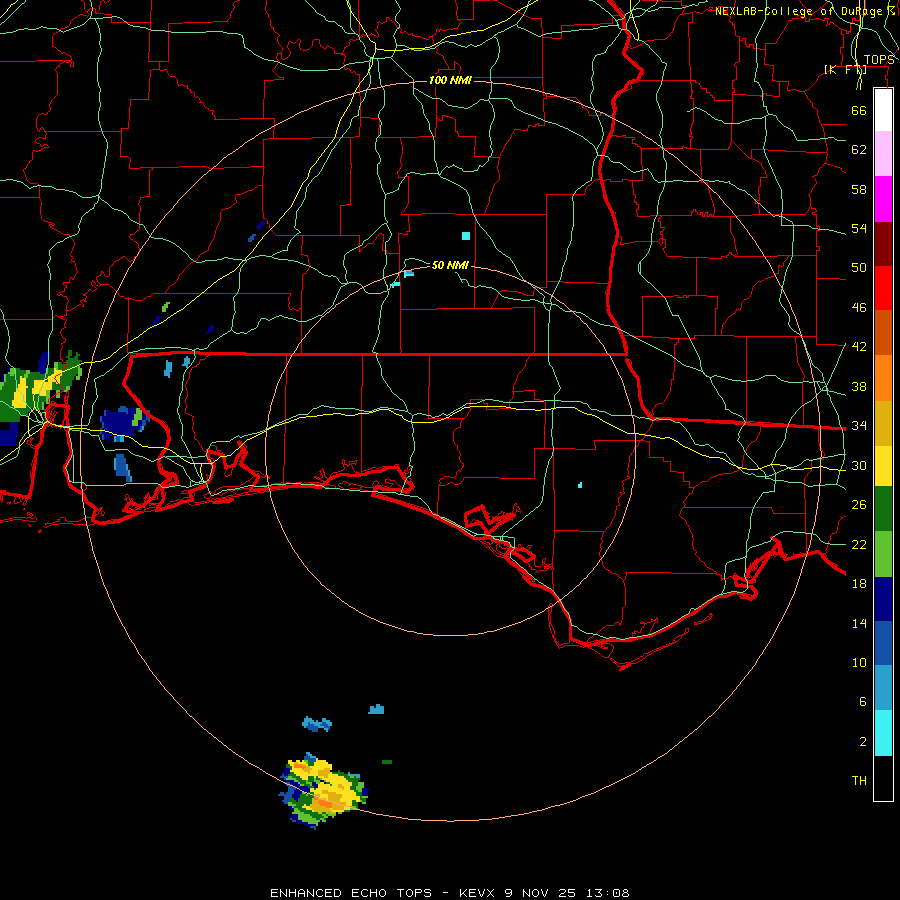This screenshot has height=900, width=900.
Task: Click the "50 NMI" range ring label
Action: (450, 265)
